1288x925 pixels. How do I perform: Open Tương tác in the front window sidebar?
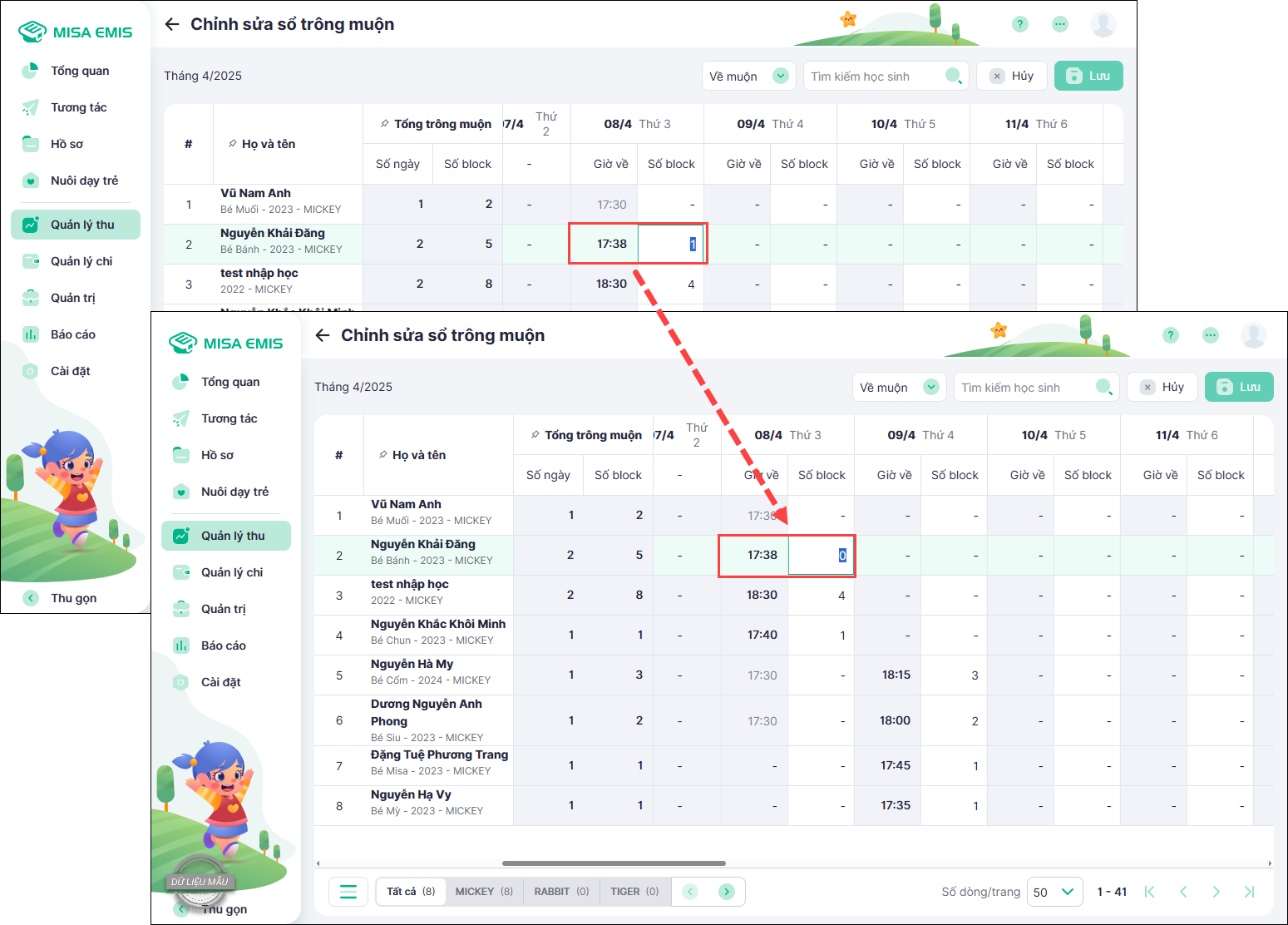[x=225, y=418]
